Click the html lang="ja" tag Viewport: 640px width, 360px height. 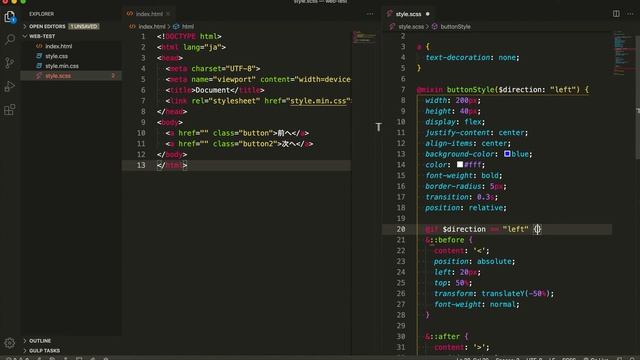191,47
